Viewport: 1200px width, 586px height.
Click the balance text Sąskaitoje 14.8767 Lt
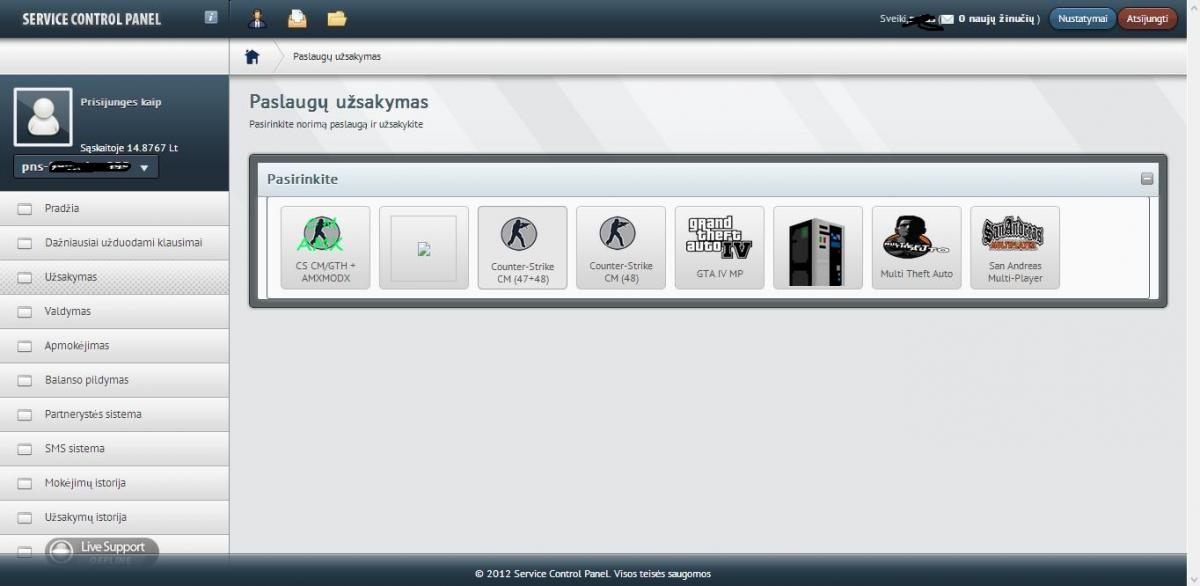pos(129,148)
